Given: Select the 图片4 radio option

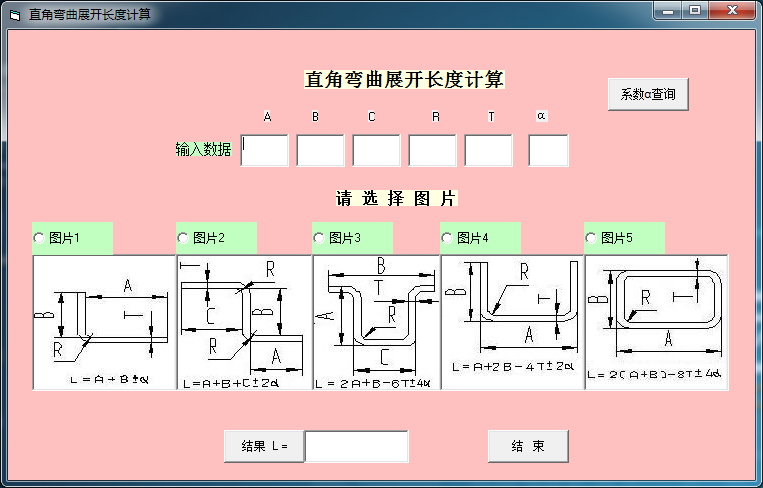Looking at the screenshot, I should tap(448, 238).
